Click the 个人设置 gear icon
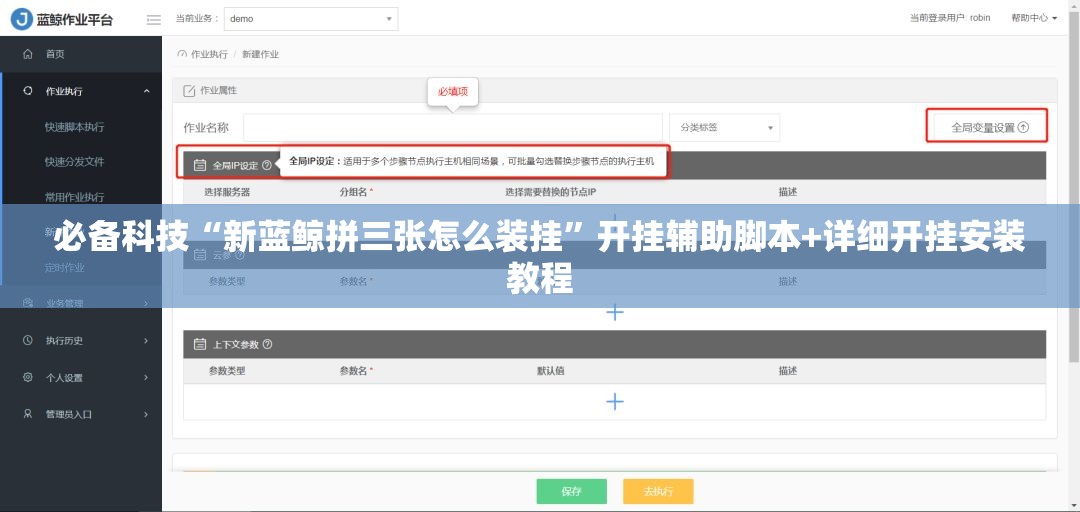This screenshot has height=512, width=1080. click(28, 378)
